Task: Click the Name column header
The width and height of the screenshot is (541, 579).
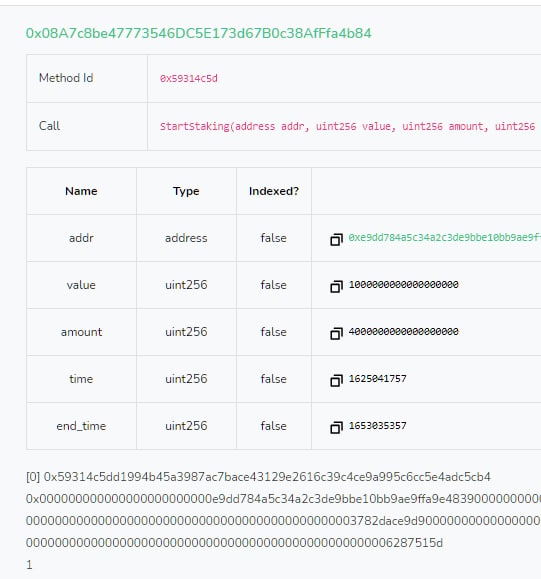Action: pos(81,191)
